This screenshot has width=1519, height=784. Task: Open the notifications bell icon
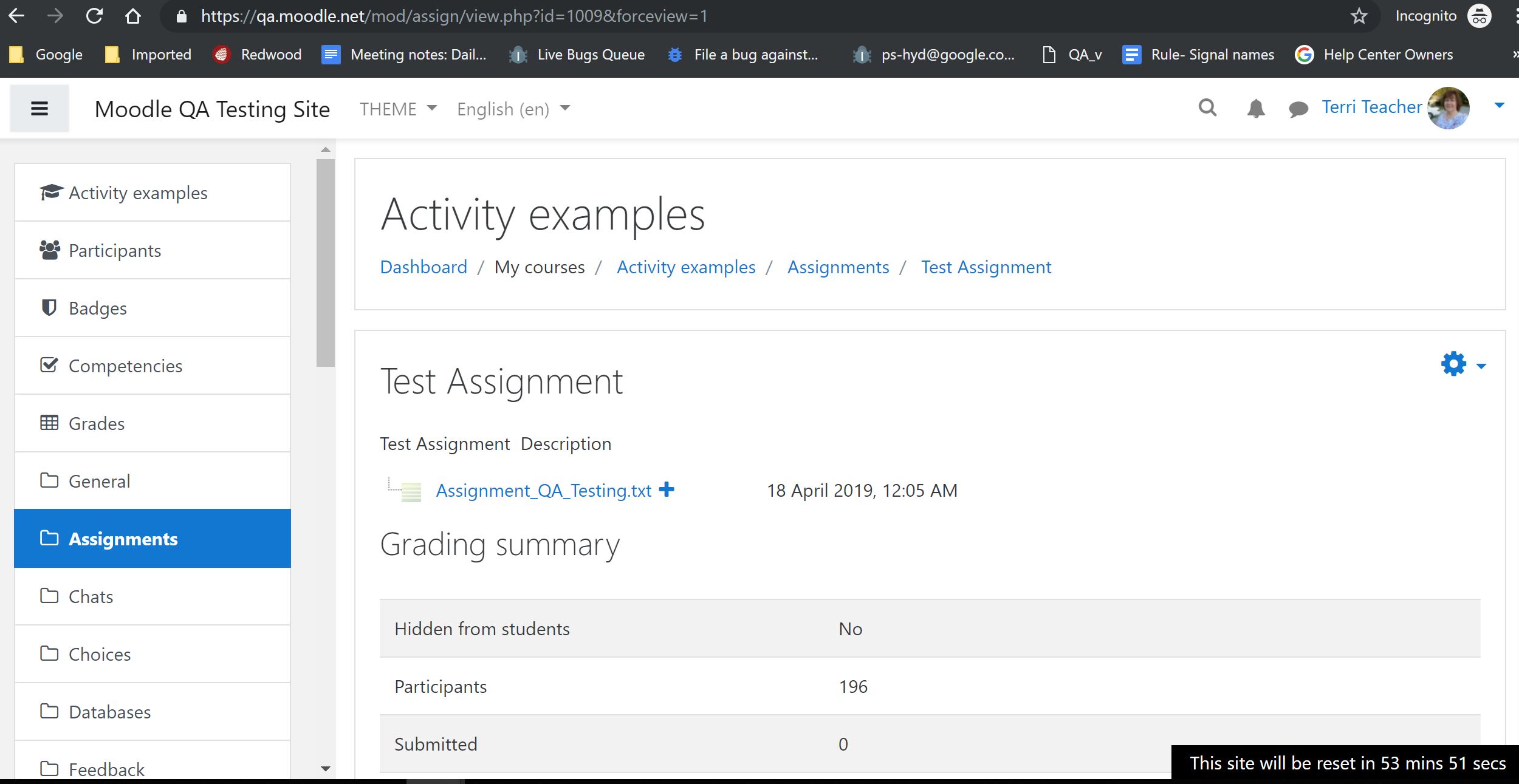click(x=1255, y=109)
